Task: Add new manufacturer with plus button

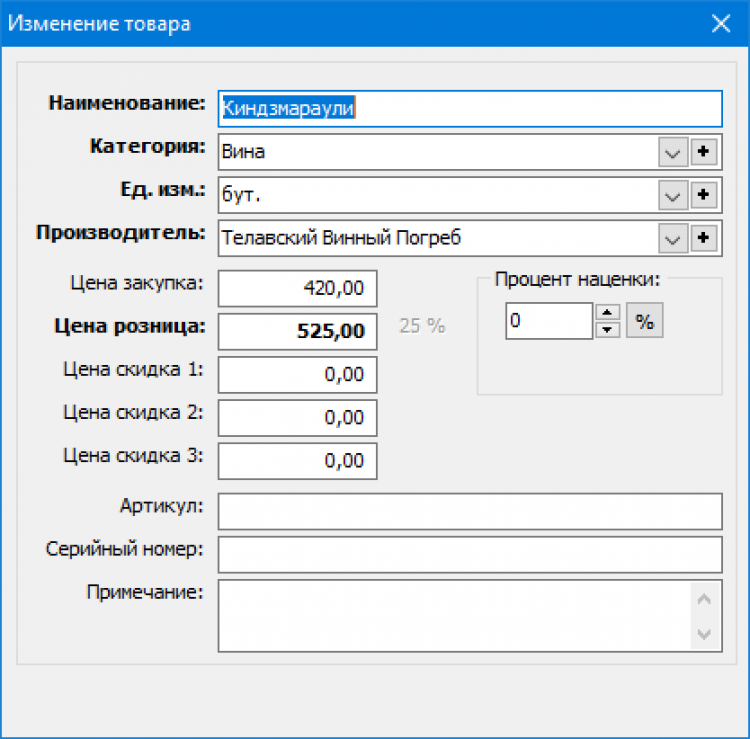Action: (x=703, y=238)
